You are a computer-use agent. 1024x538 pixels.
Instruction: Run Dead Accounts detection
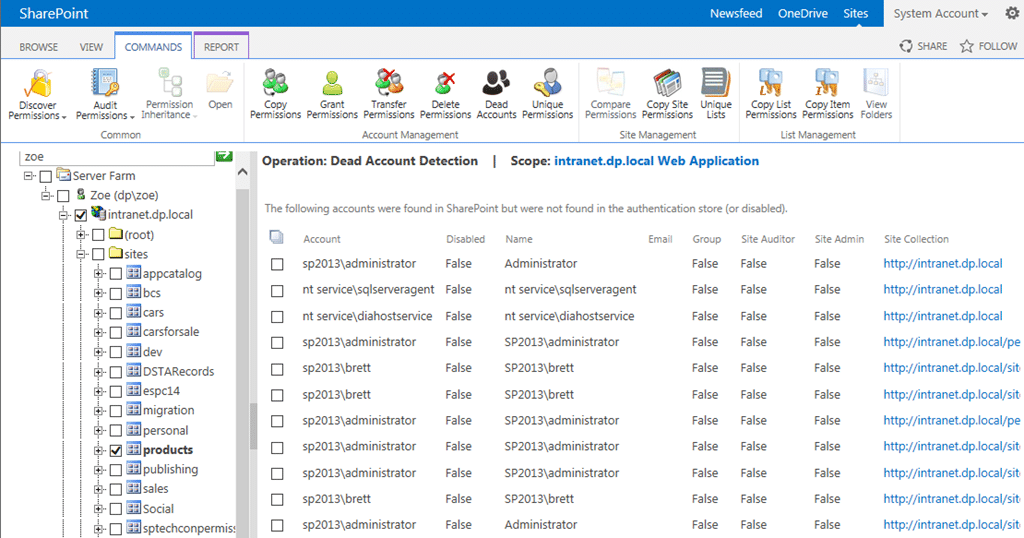pos(496,95)
